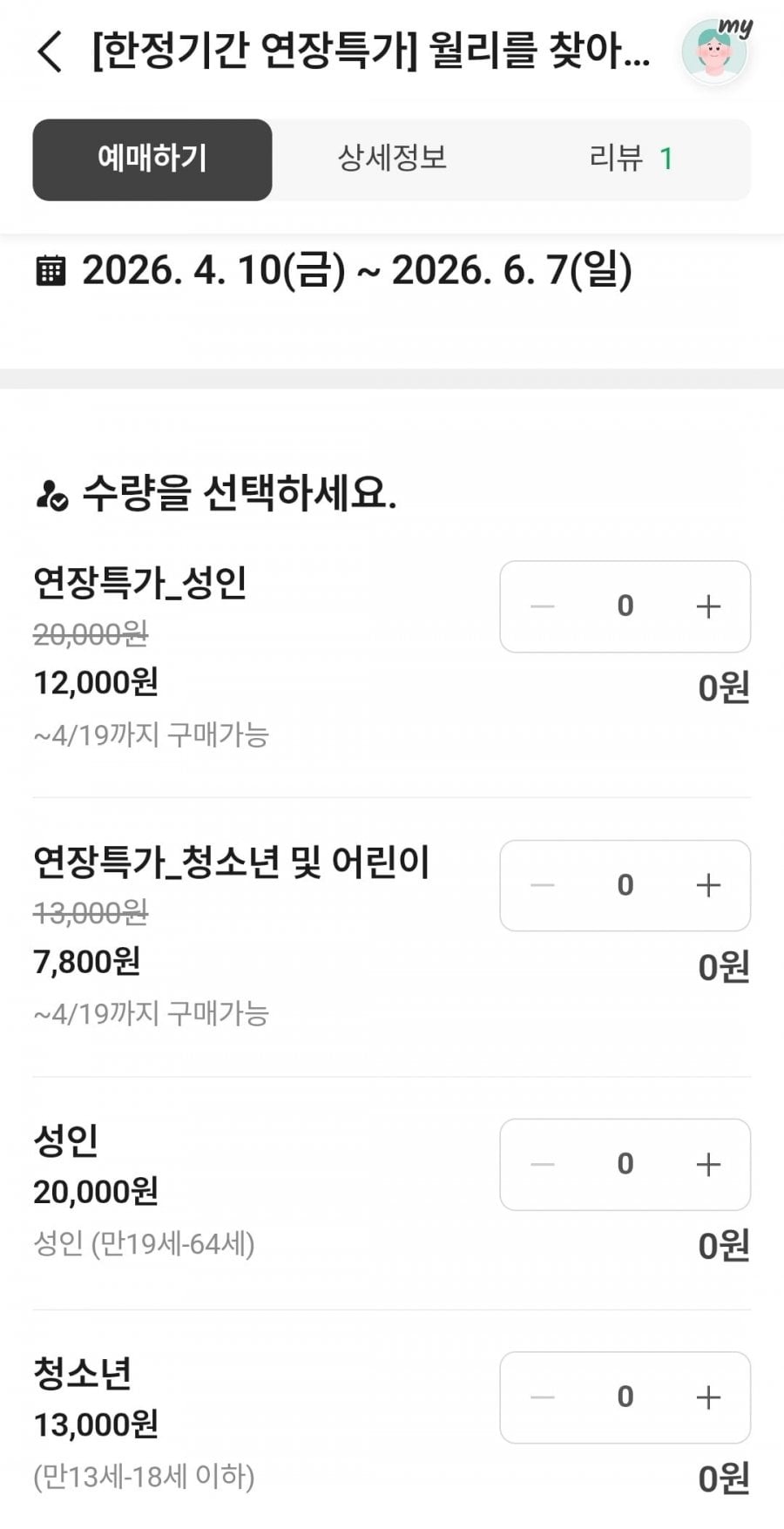Select the 수량을 선택하세요 person icon
The height and width of the screenshot is (1529, 784).
(51, 495)
